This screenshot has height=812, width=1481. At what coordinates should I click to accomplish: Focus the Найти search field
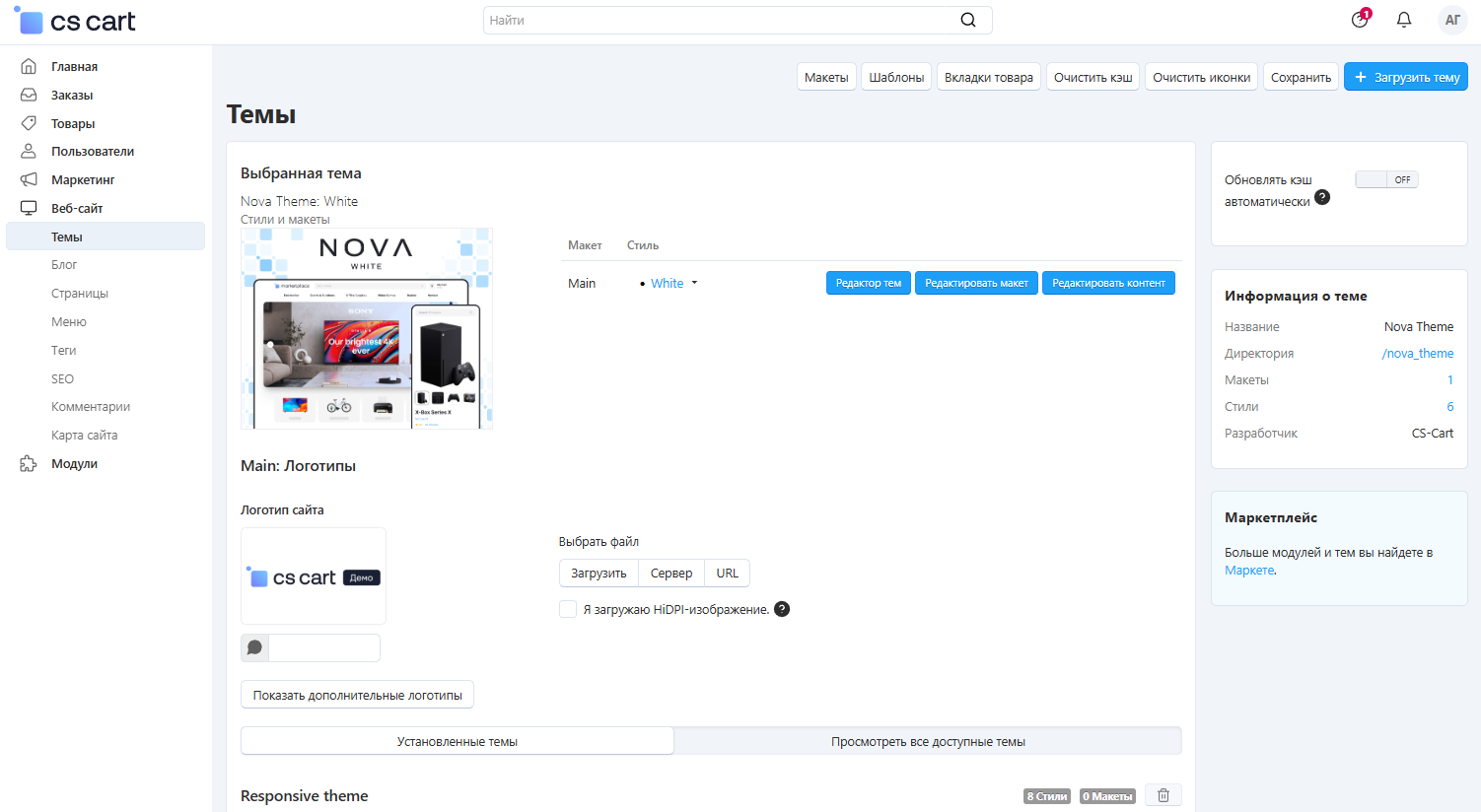click(720, 20)
